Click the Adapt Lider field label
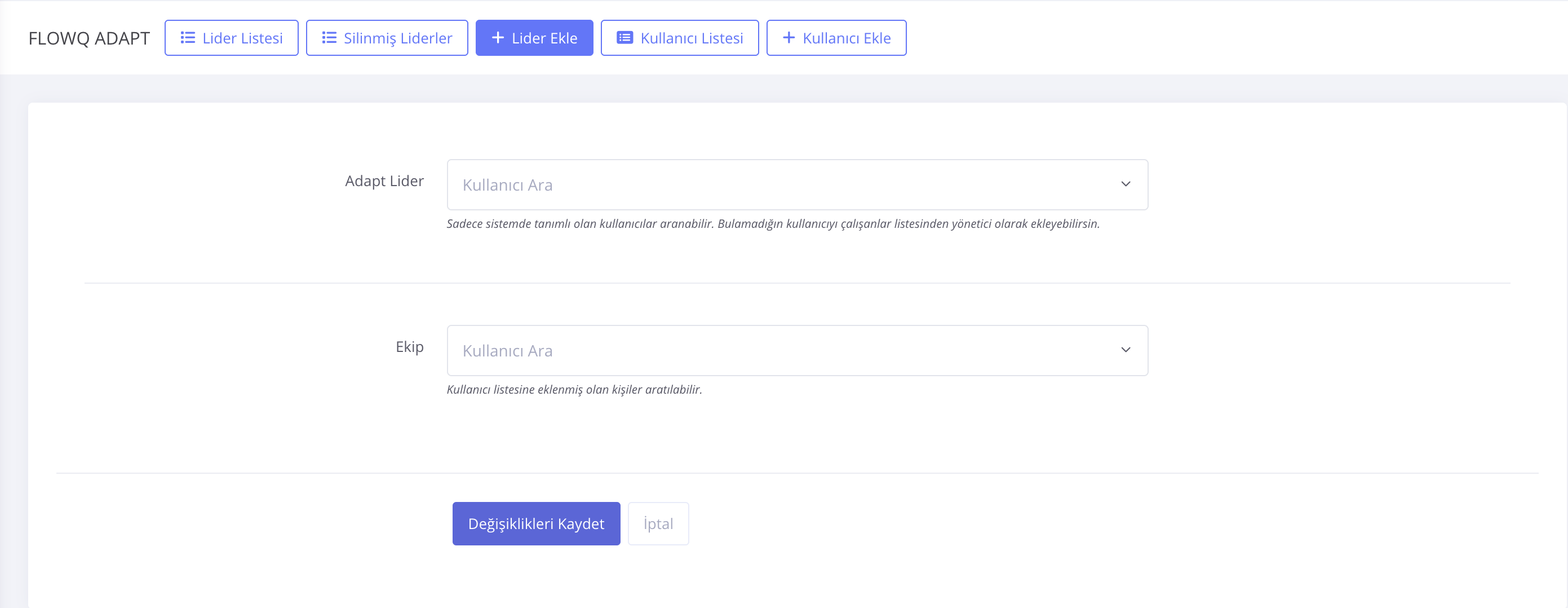1568x608 pixels. (x=384, y=181)
